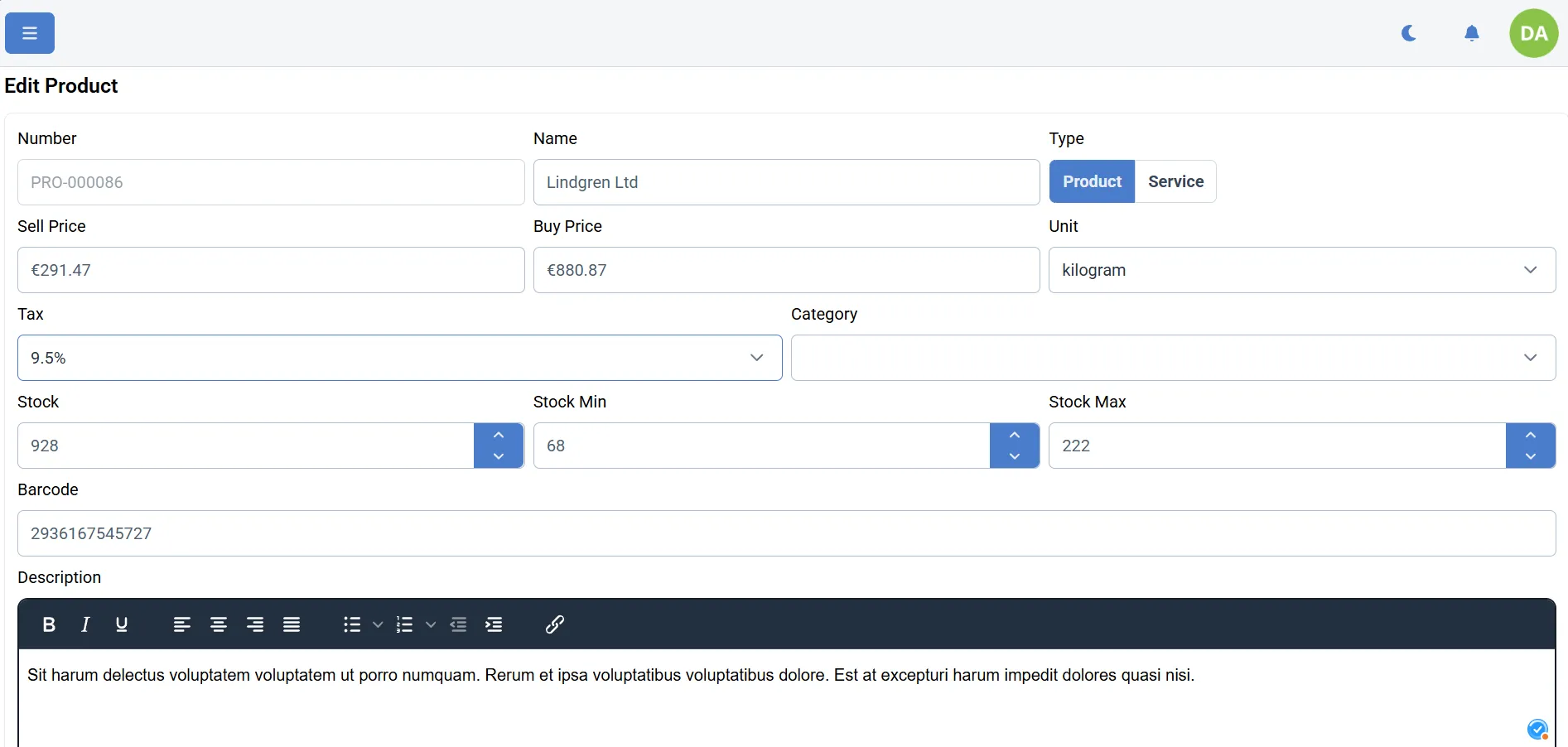Viewport: 1568px width, 747px height.
Task: Toggle dark mode with the moon icon
Action: pos(1409,33)
